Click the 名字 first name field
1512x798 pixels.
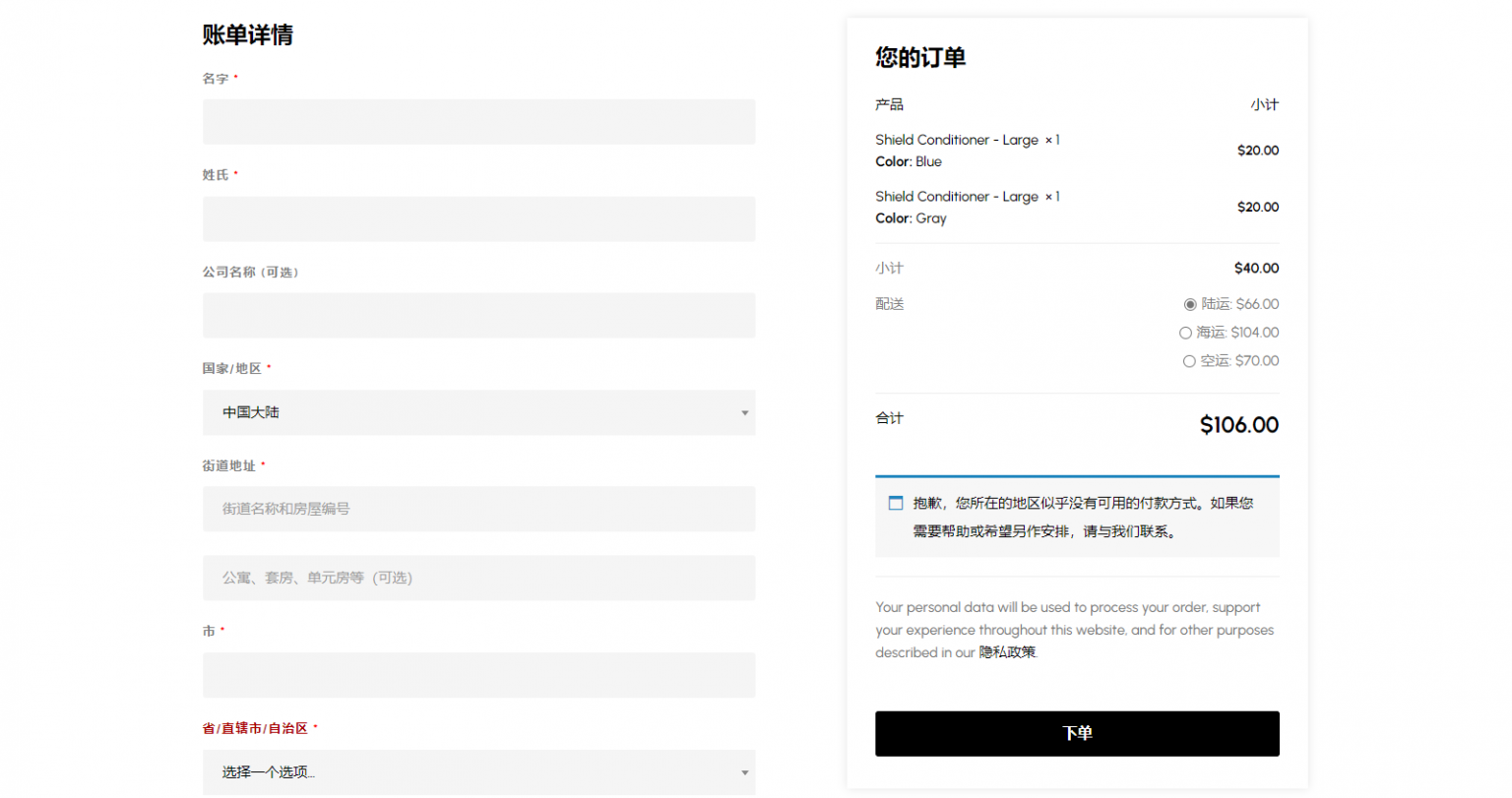pos(478,122)
